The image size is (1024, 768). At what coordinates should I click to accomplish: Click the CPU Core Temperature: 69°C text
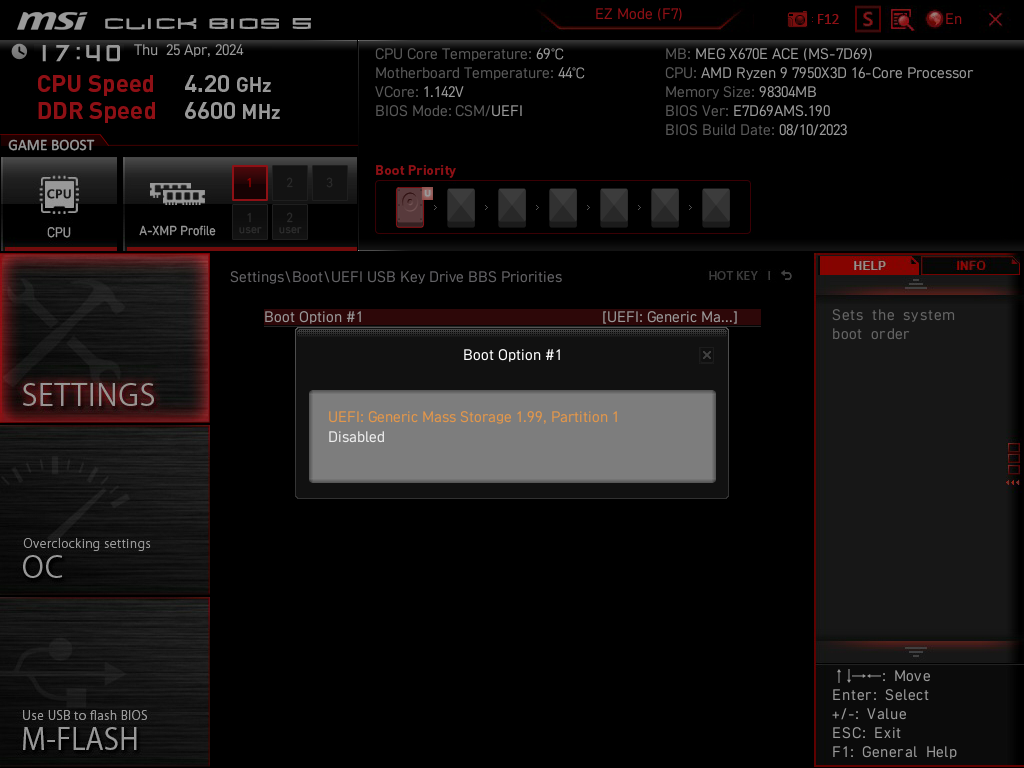click(469, 54)
